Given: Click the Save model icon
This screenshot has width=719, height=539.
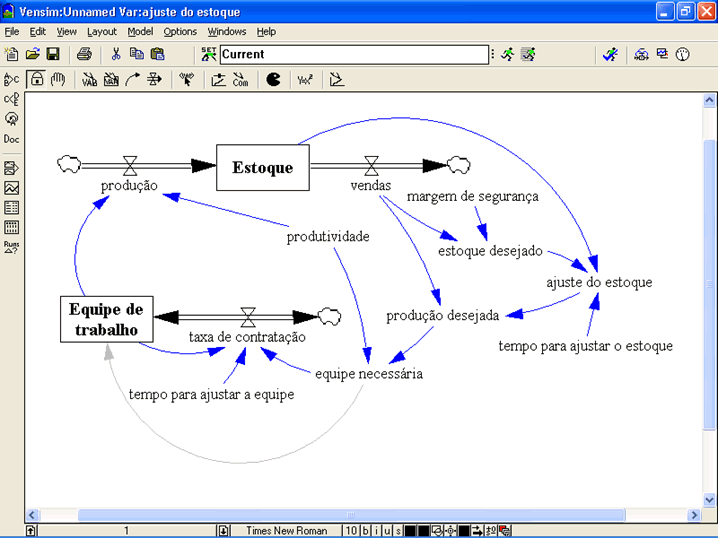Looking at the screenshot, I should 53,54.
